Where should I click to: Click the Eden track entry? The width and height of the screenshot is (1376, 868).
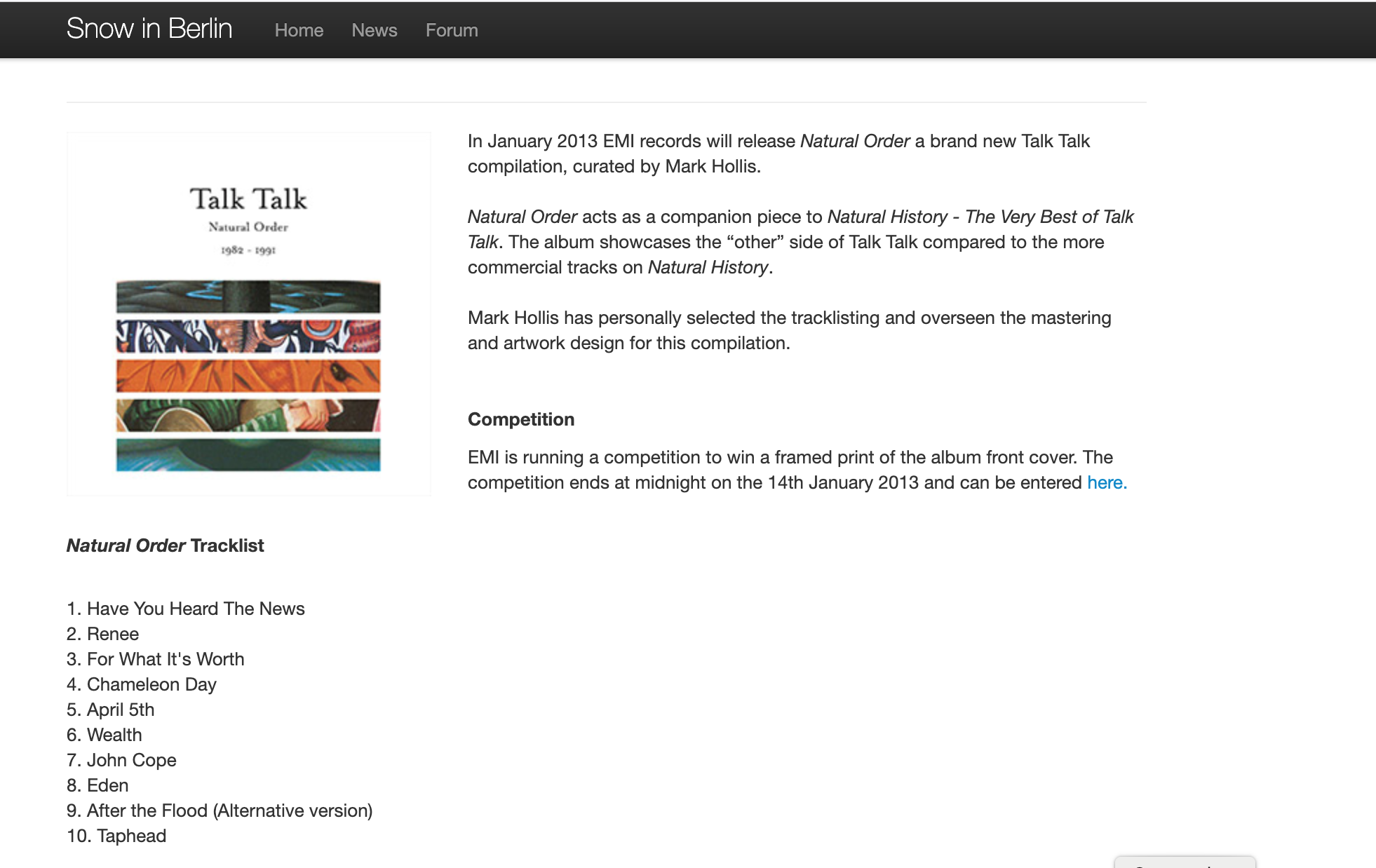click(x=107, y=785)
